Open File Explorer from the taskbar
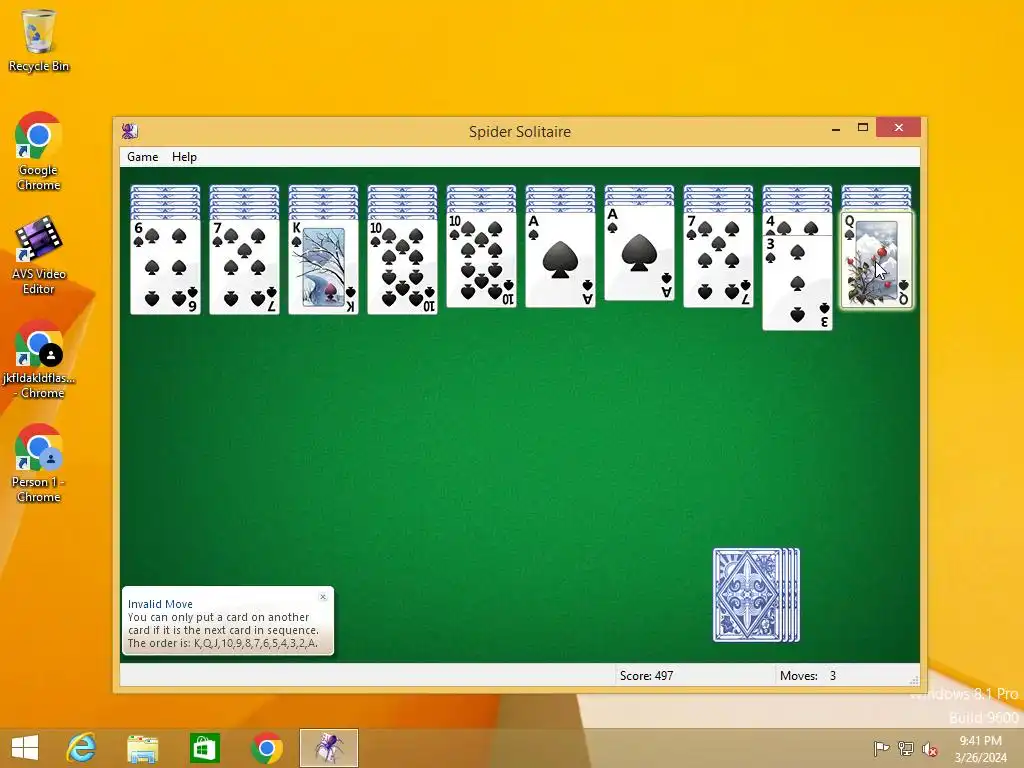Image resolution: width=1024 pixels, height=768 pixels. pyautogui.click(x=142, y=748)
